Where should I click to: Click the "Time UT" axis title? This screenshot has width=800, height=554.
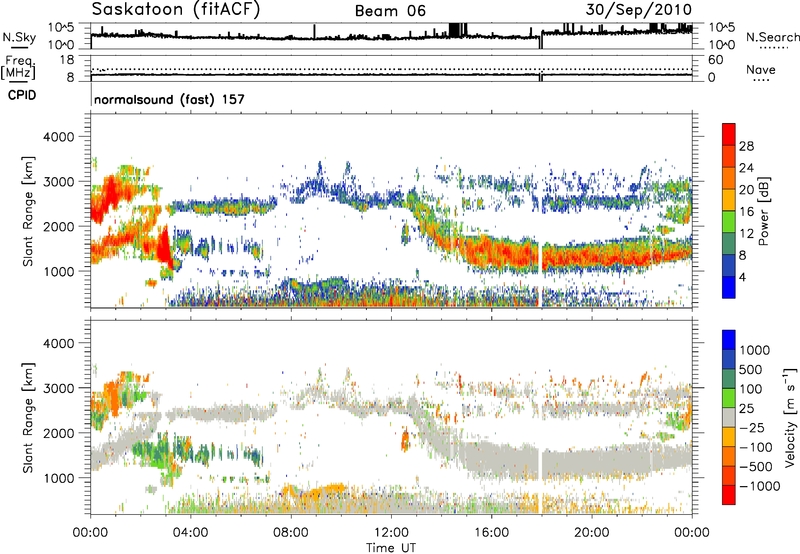391,548
